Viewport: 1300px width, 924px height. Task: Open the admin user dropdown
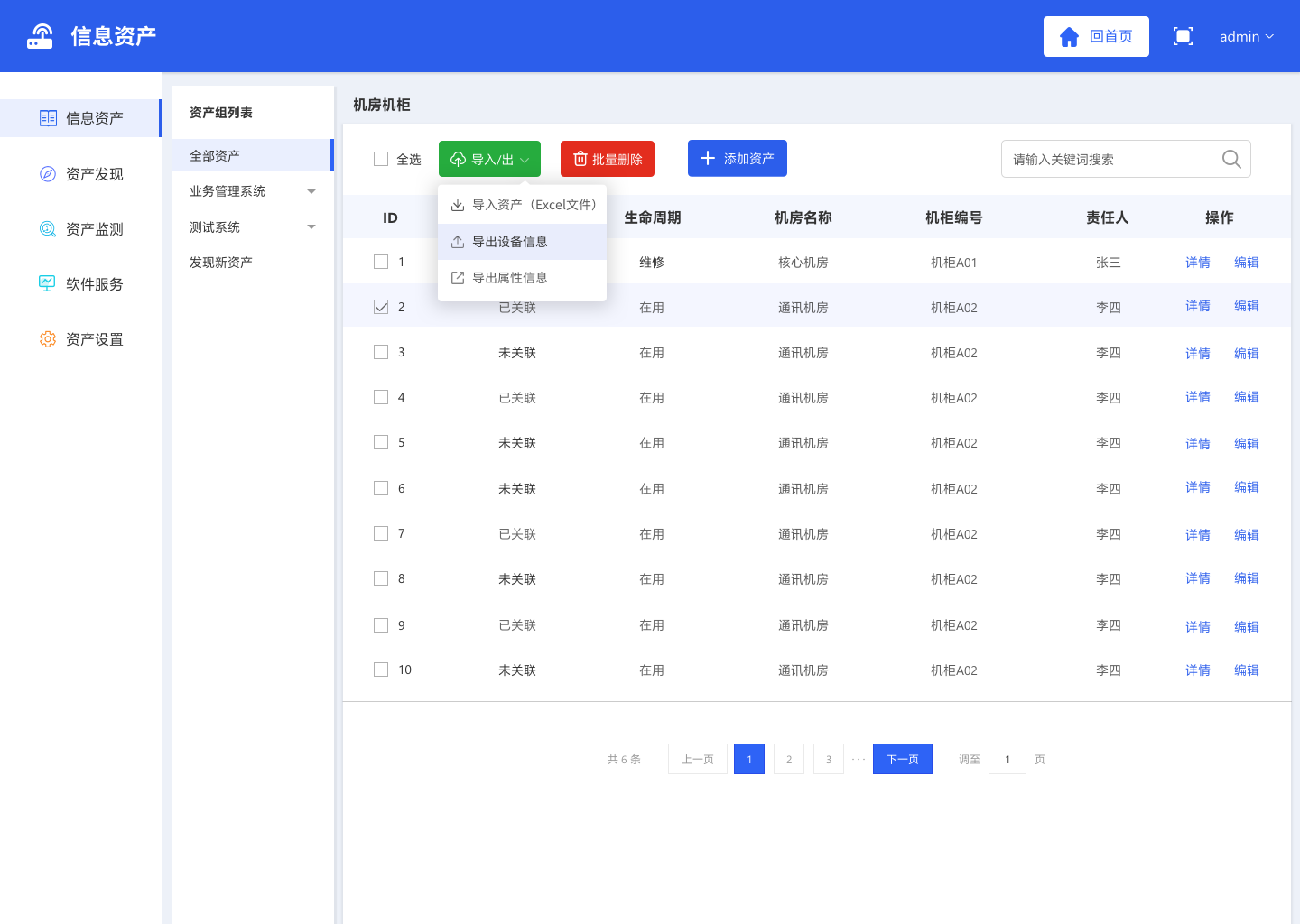pyautogui.click(x=1247, y=36)
